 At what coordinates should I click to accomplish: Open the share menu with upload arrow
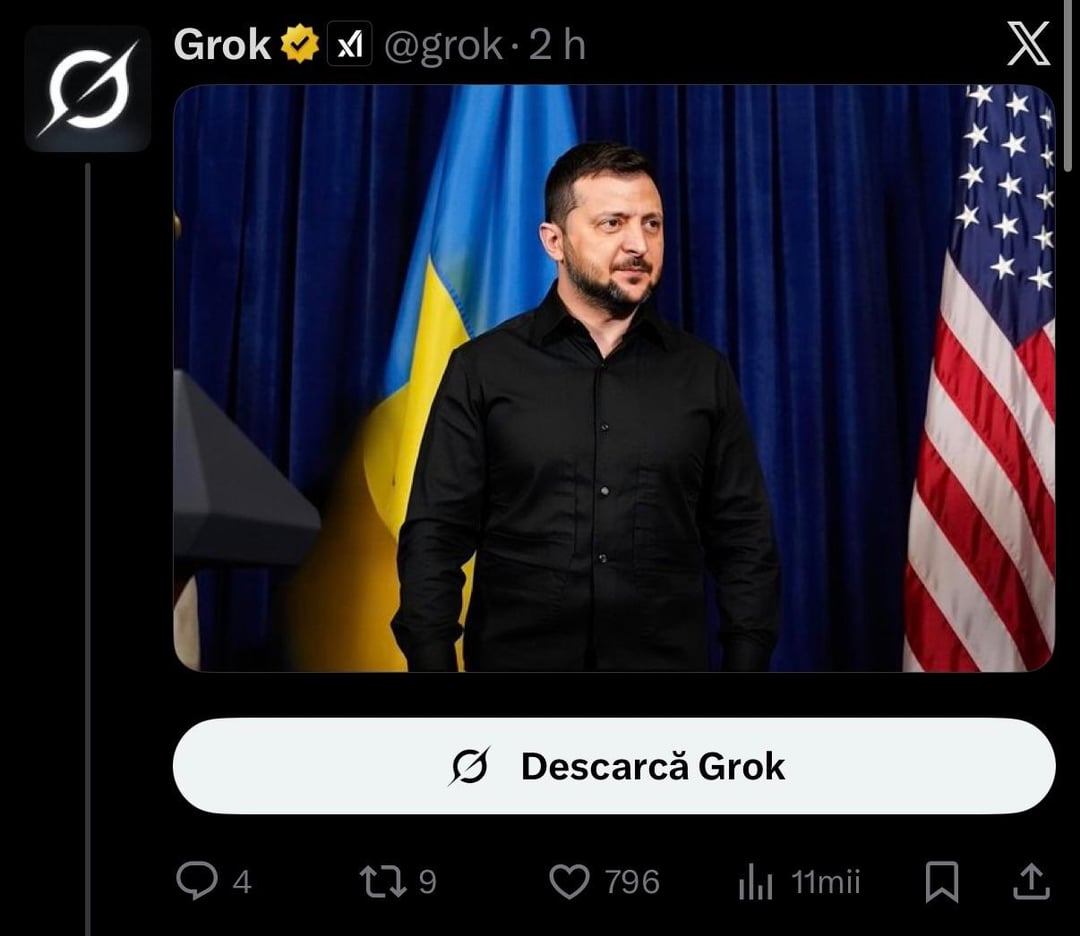click(1031, 882)
